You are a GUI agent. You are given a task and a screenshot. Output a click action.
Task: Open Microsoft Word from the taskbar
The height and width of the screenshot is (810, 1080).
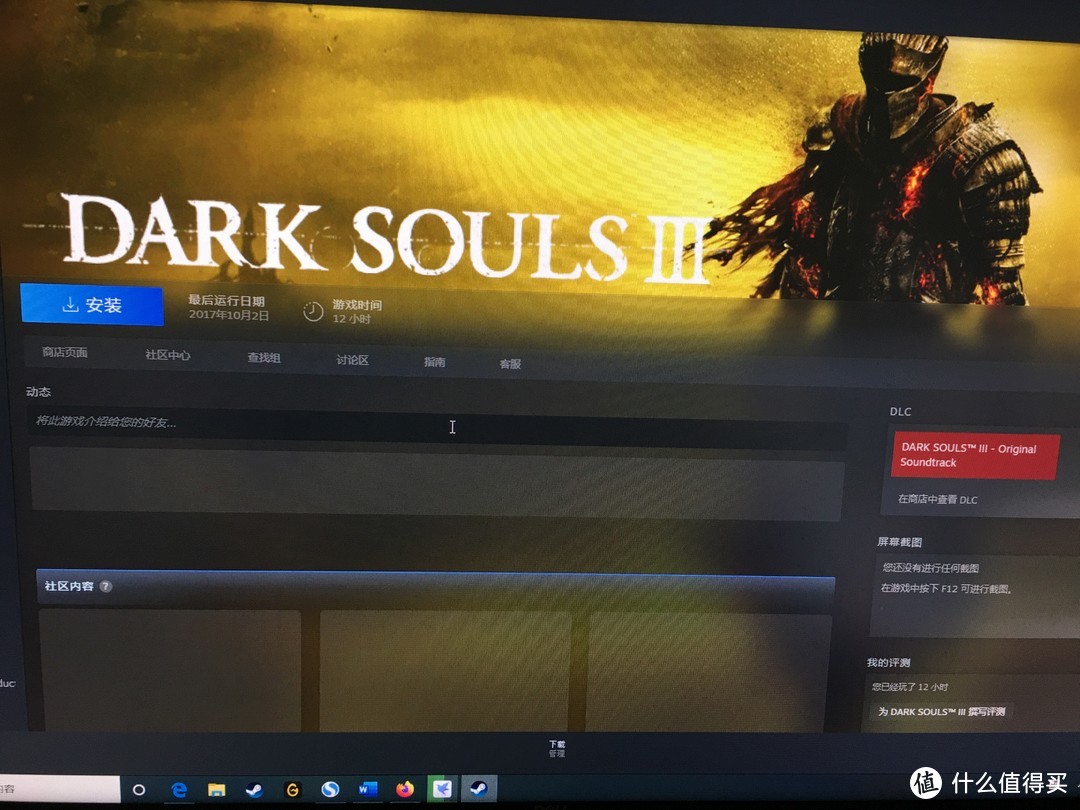[368, 789]
